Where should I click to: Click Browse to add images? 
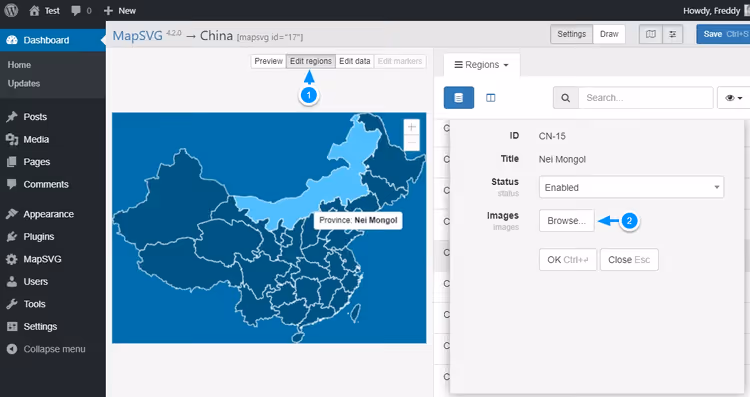click(566, 221)
